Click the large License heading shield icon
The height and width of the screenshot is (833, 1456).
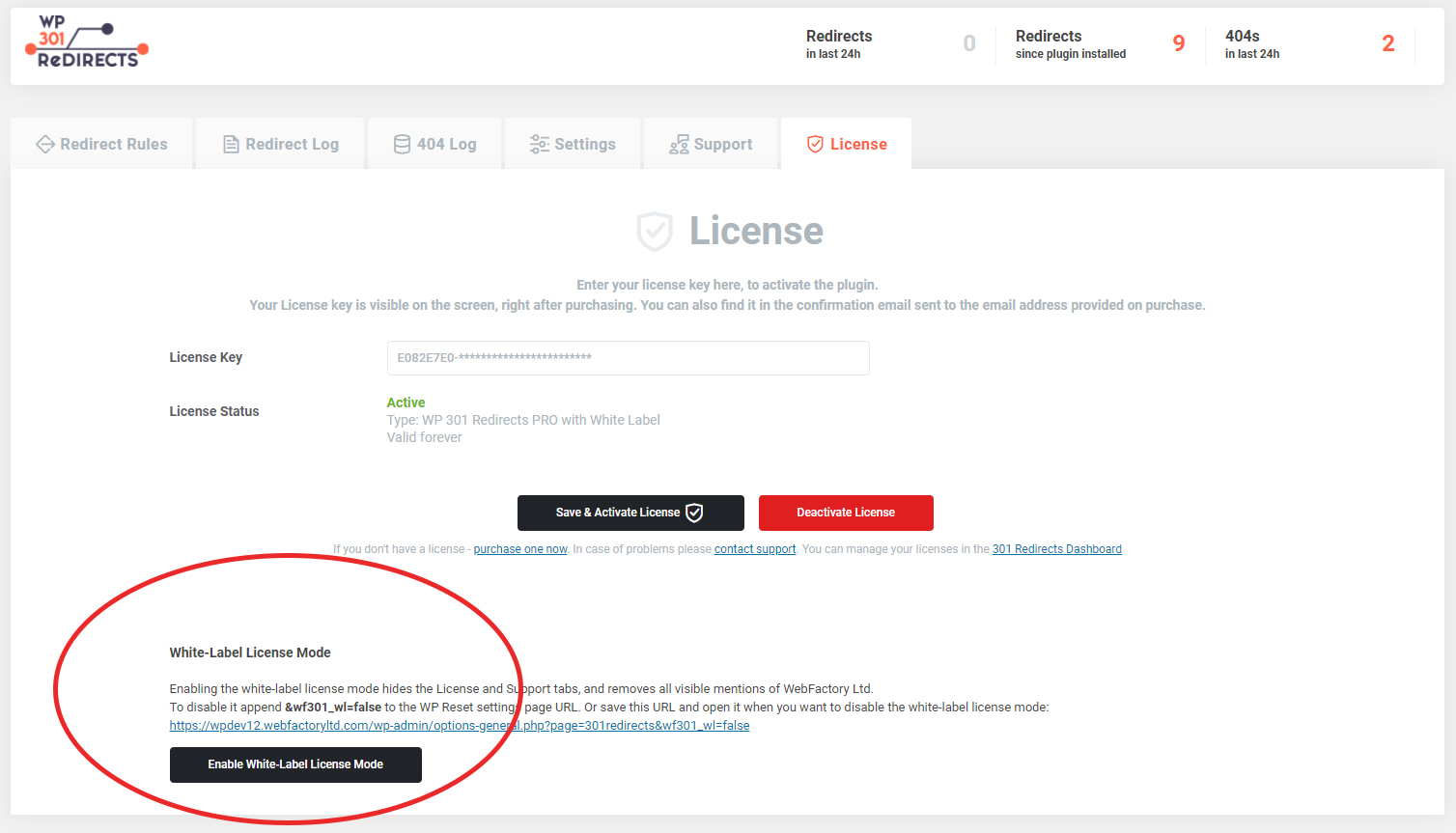click(654, 232)
